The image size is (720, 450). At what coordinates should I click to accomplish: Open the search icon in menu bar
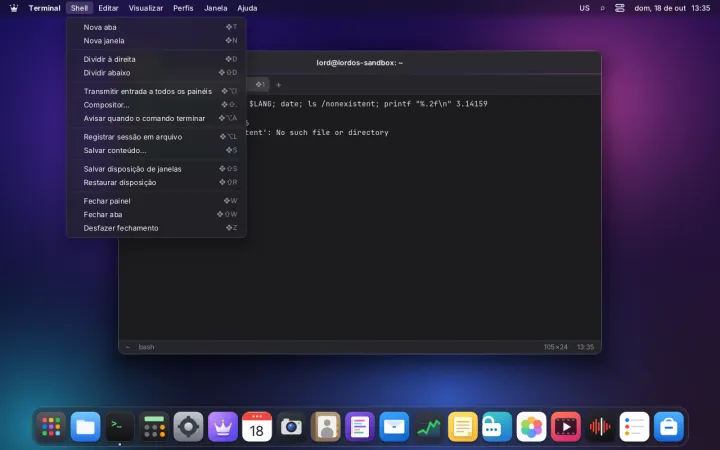602,8
